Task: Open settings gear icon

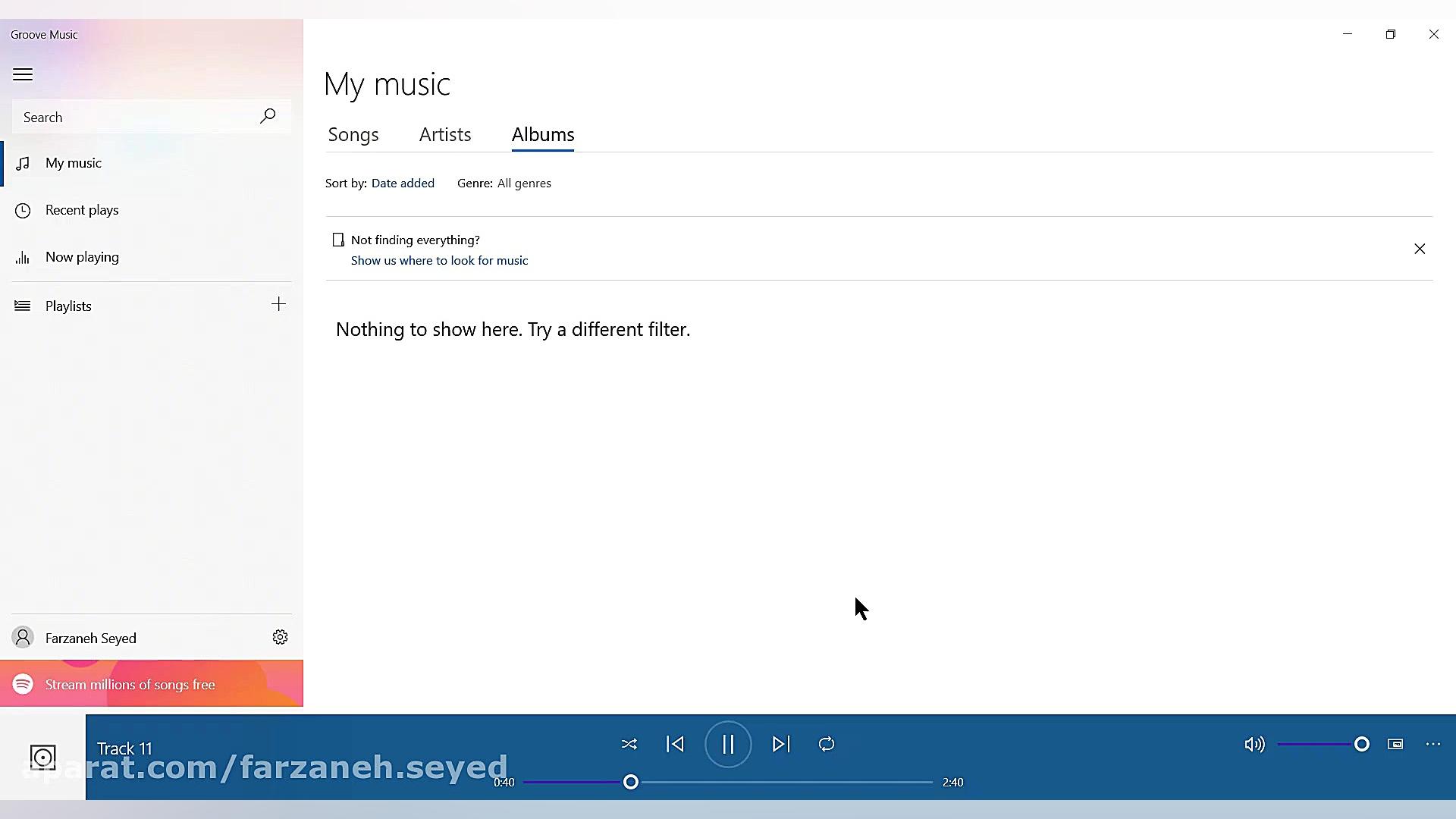Action: coord(280,637)
